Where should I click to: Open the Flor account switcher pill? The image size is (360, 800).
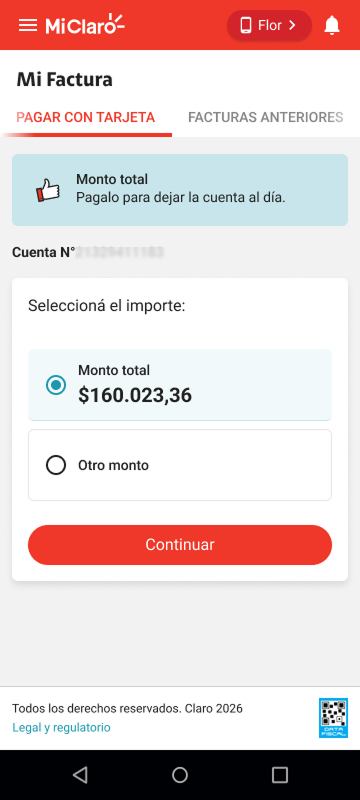[269, 25]
